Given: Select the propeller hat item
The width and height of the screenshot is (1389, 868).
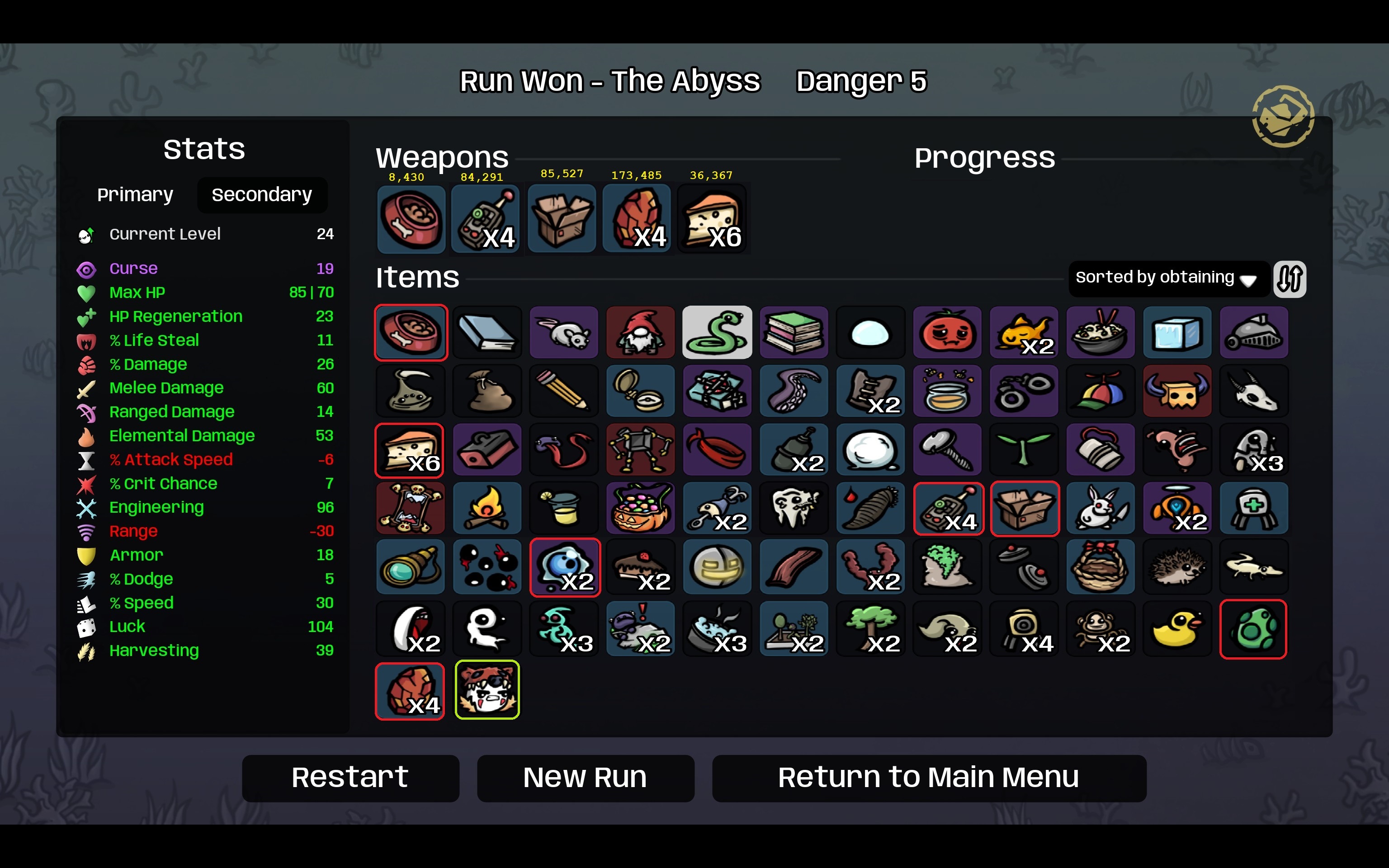Looking at the screenshot, I should point(1100,391).
